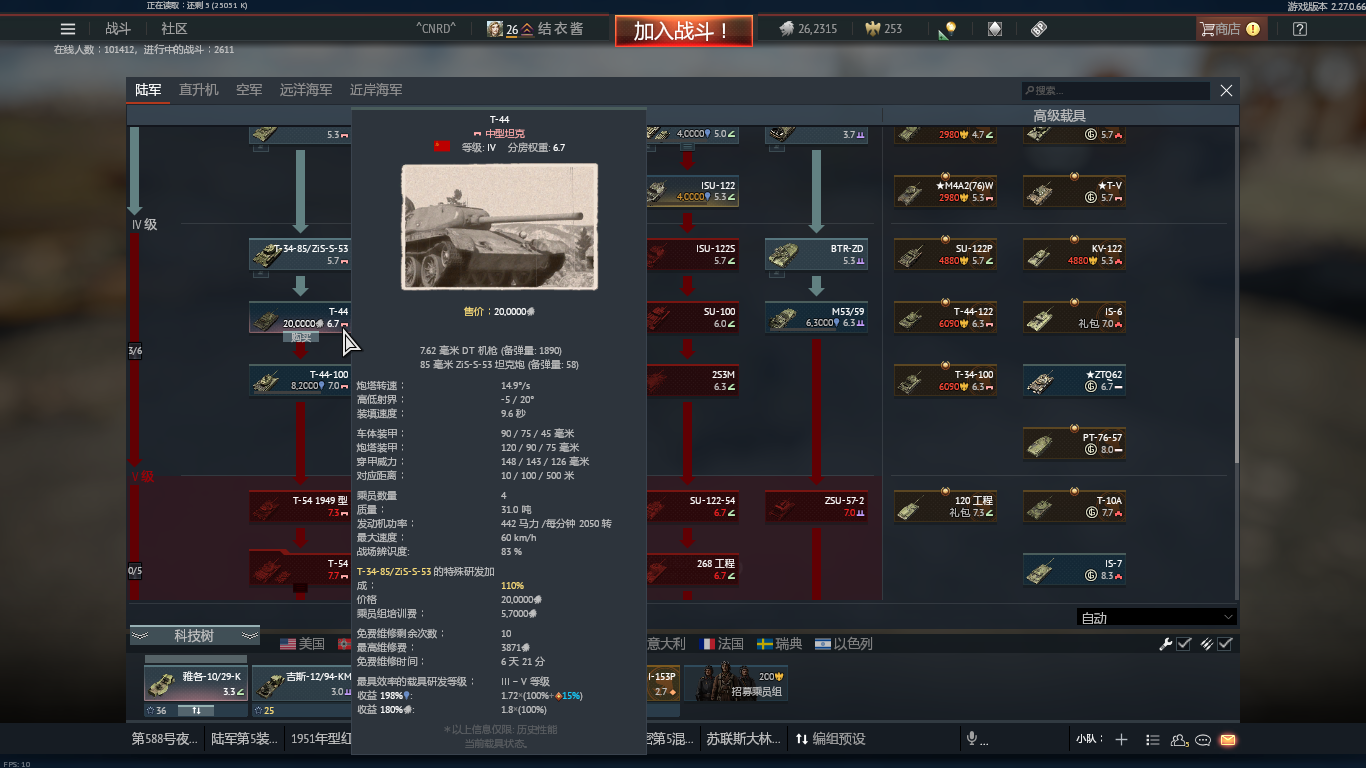Open the 战斗 menu
Image resolution: width=1366 pixels, height=768 pixels.
118,29
